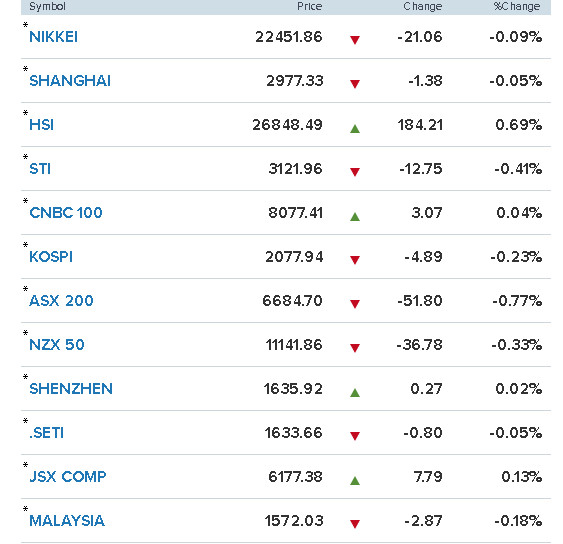This screenshot has width=563, height=544.
Task: Click the red down arrow for NIKKEI
Action: click(x=355, y=40)
